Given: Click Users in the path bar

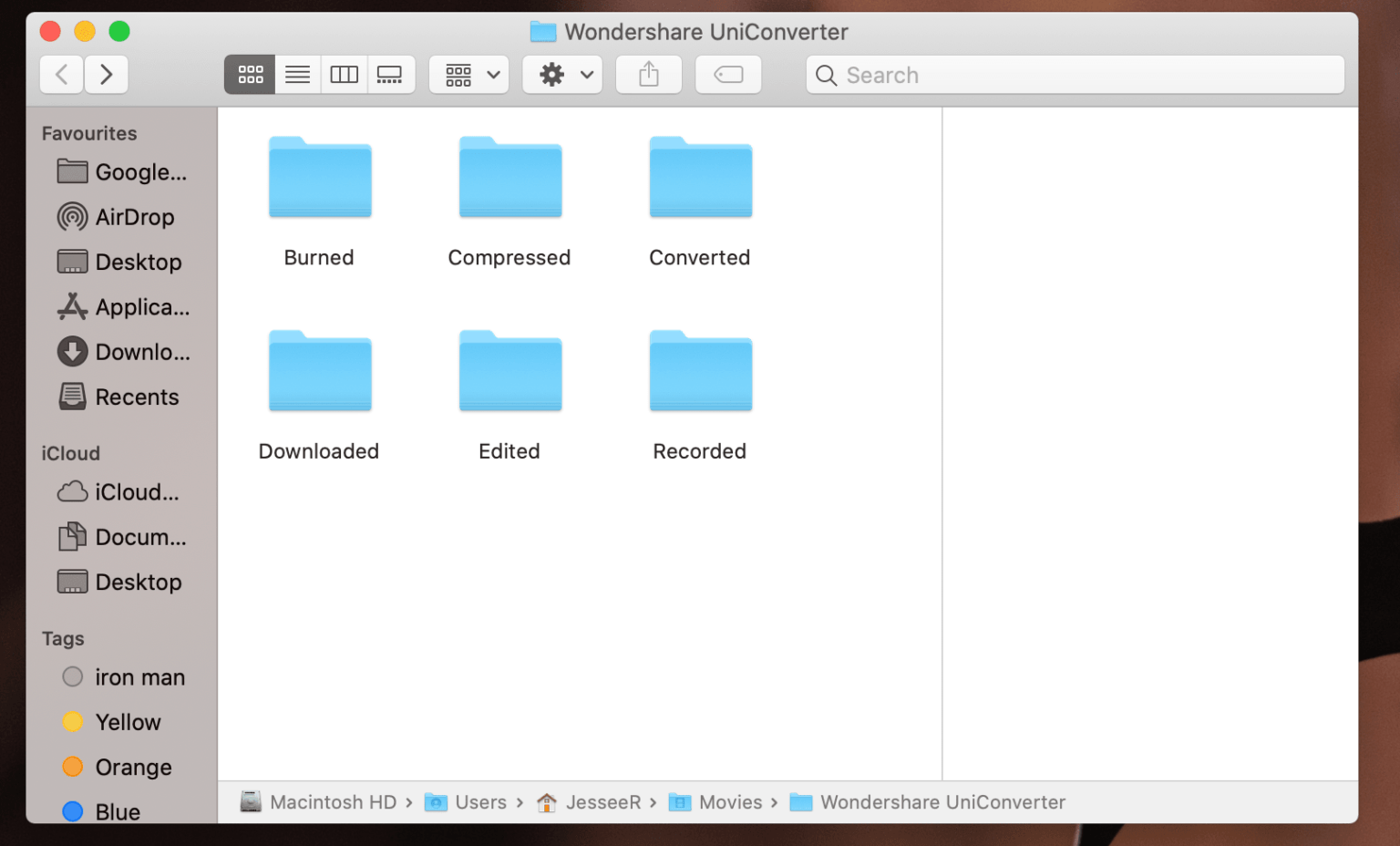Looking at the screenshot, I should pos(466,802).
